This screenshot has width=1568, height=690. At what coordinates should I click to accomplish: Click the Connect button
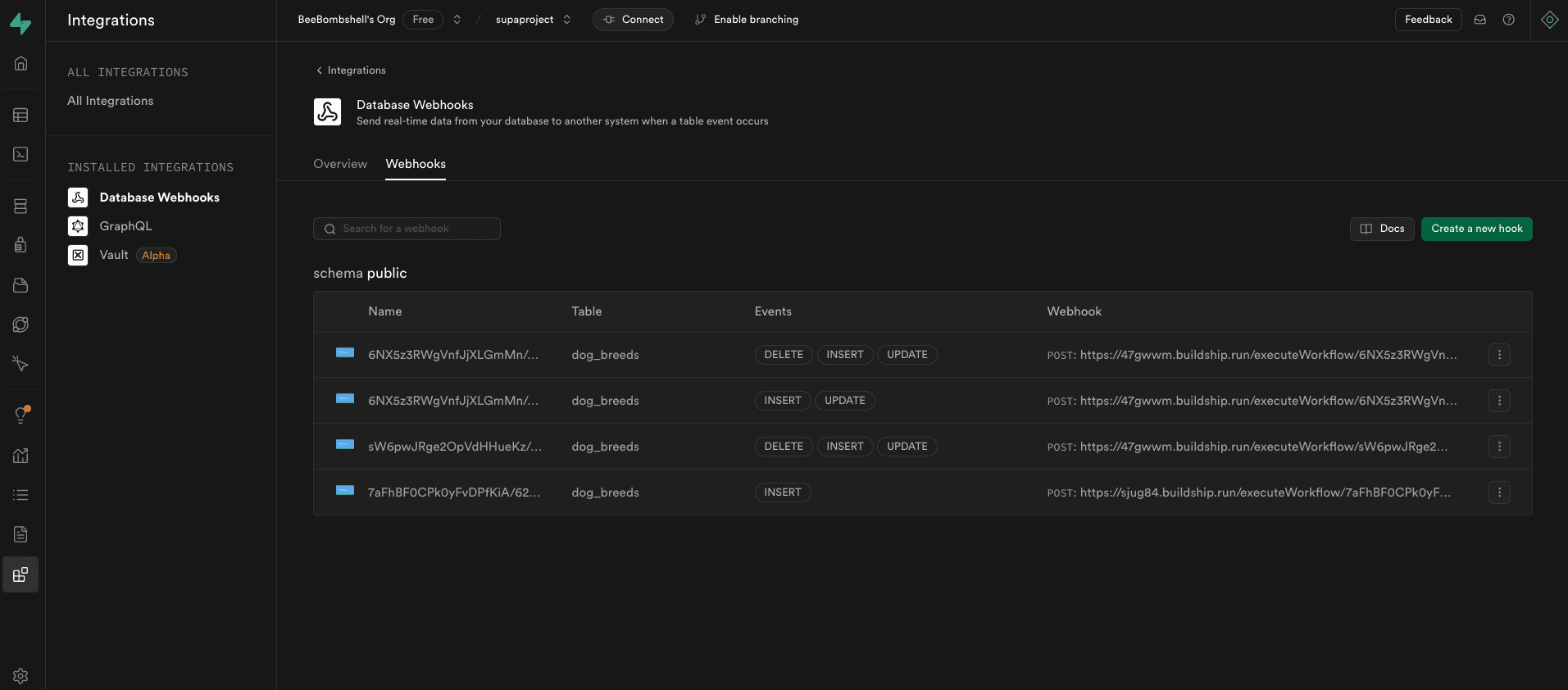[x=633, y=20]
